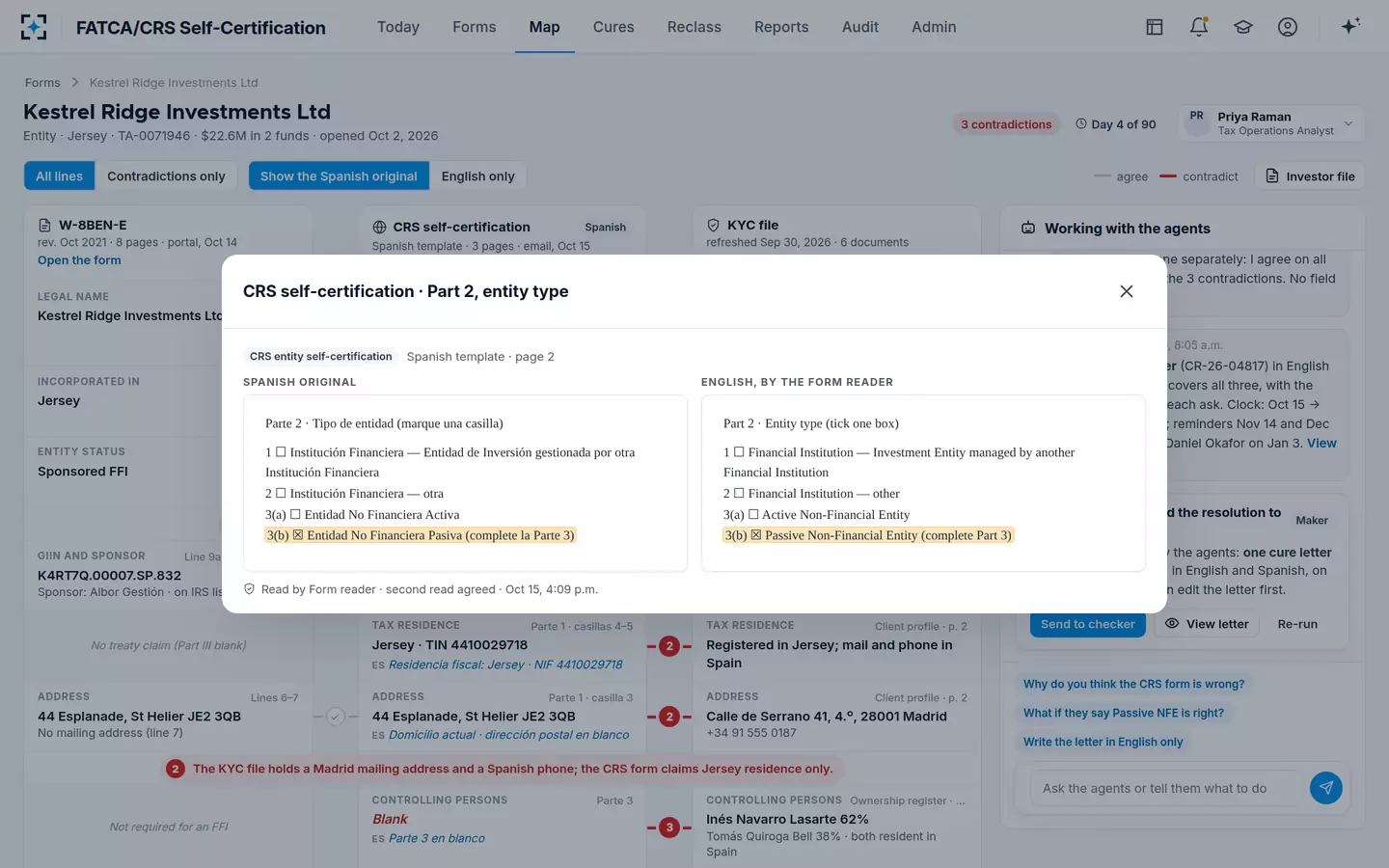Open the notifications bell
Image resolution: width=1389 pixels, height=868 pixels.
[1199, 27]
